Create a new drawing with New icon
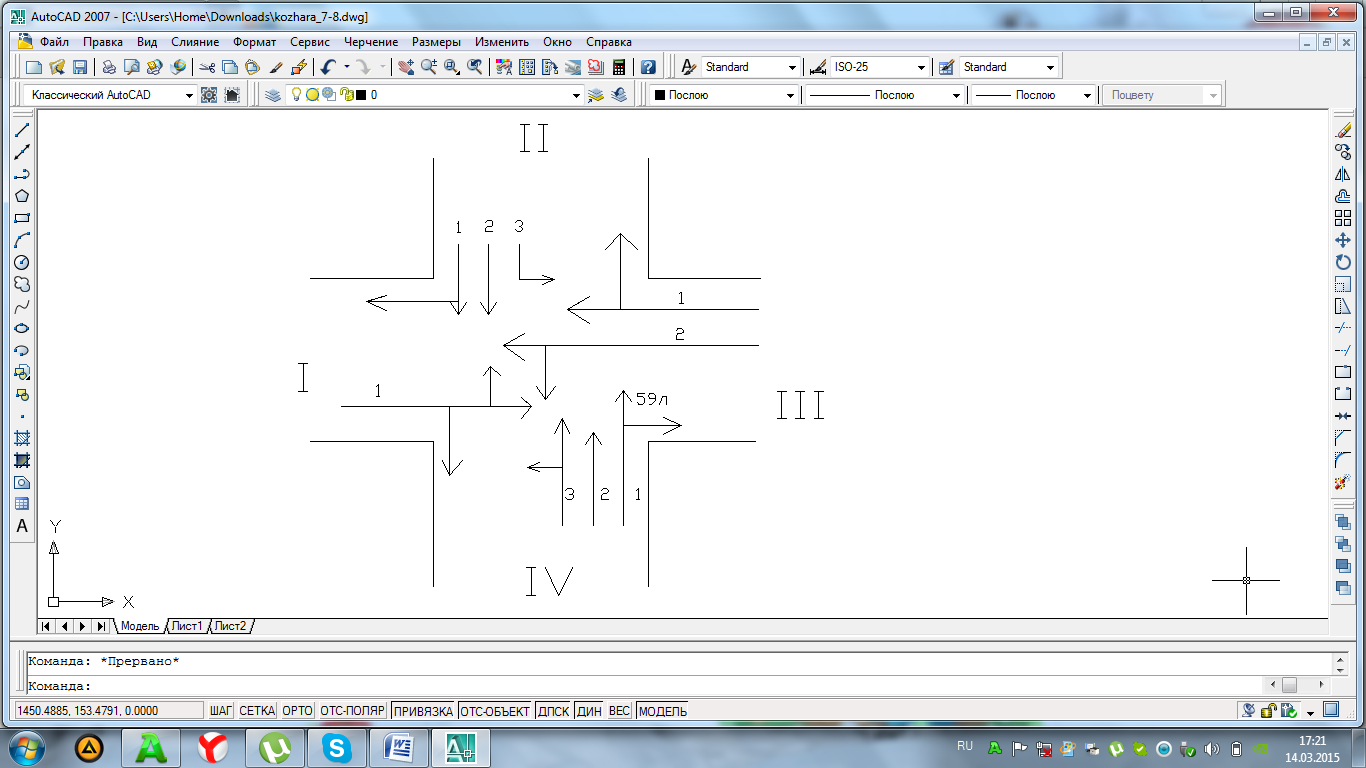1366x768 pixels. click(34, 67)
